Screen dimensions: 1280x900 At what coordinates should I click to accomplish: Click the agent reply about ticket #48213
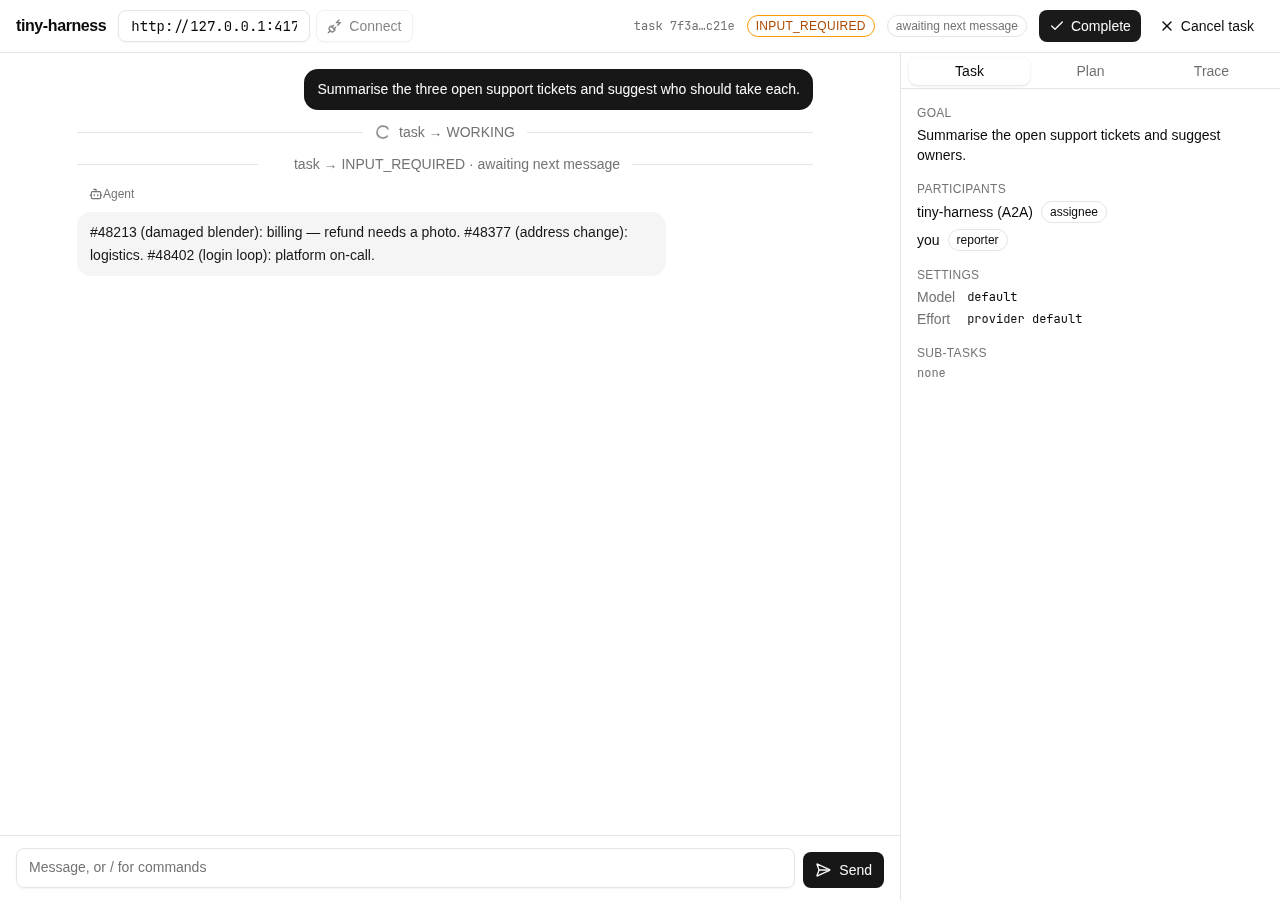pos(371,244)
